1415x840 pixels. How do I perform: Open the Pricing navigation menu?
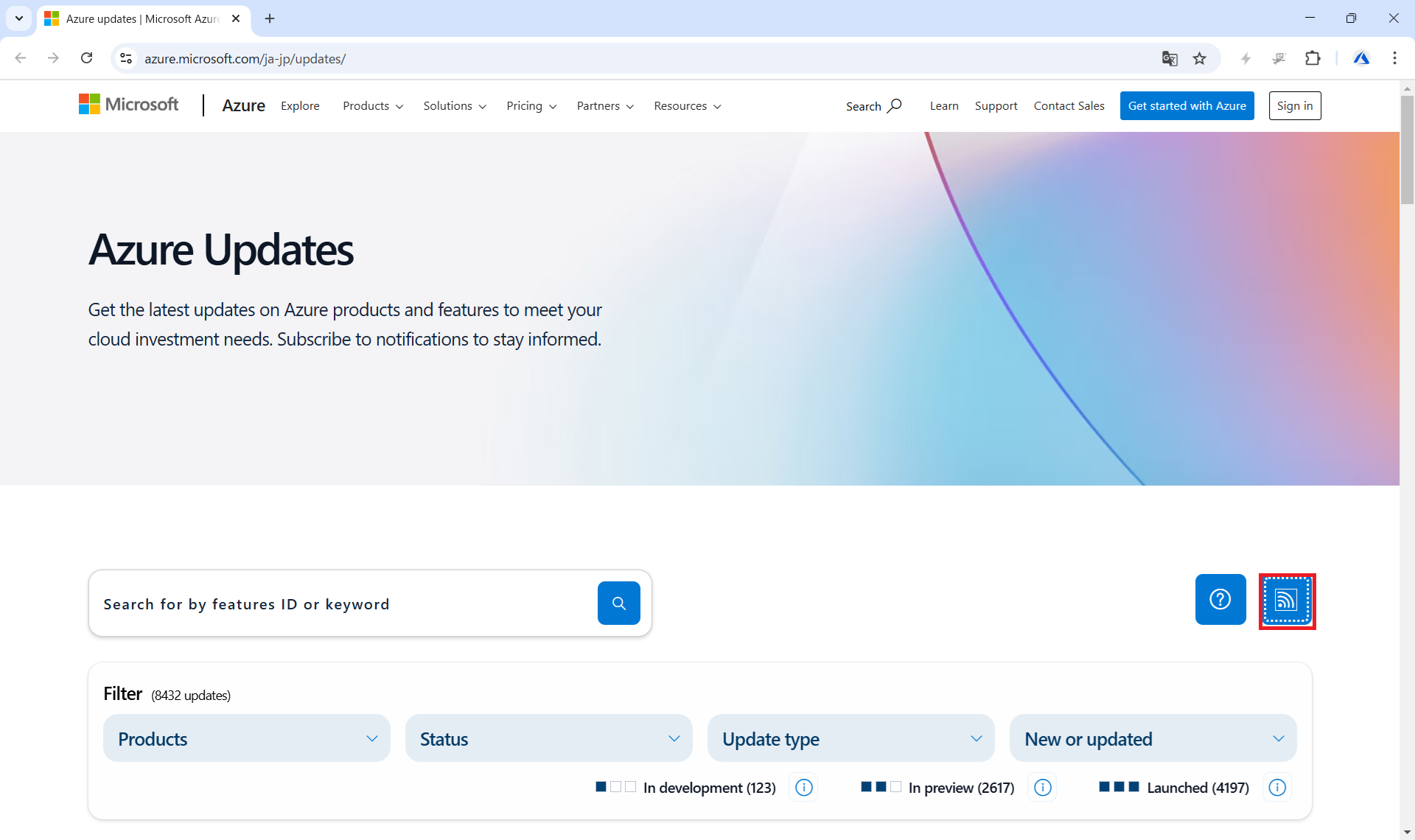[531, 106]
